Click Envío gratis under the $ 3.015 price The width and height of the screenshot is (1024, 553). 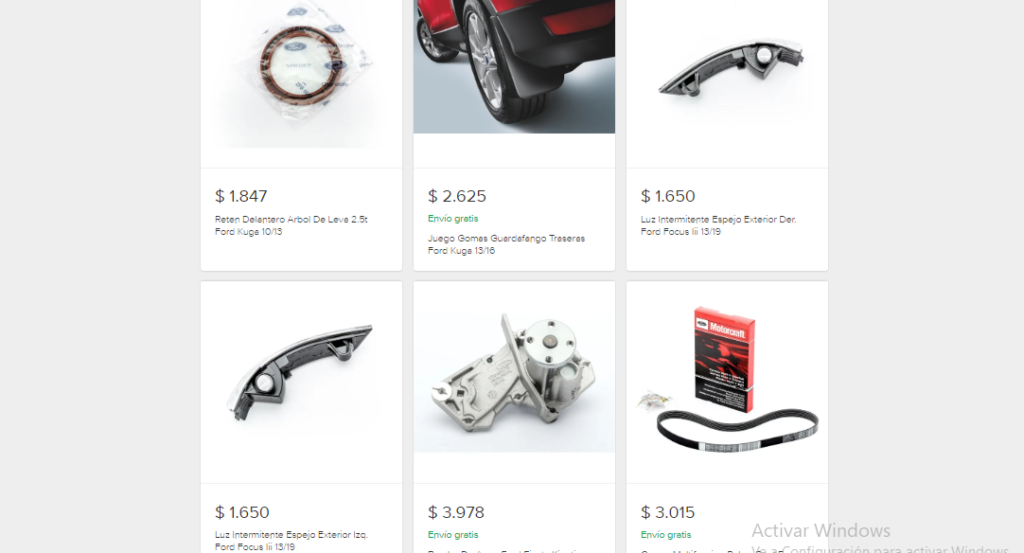pos(666,535)
